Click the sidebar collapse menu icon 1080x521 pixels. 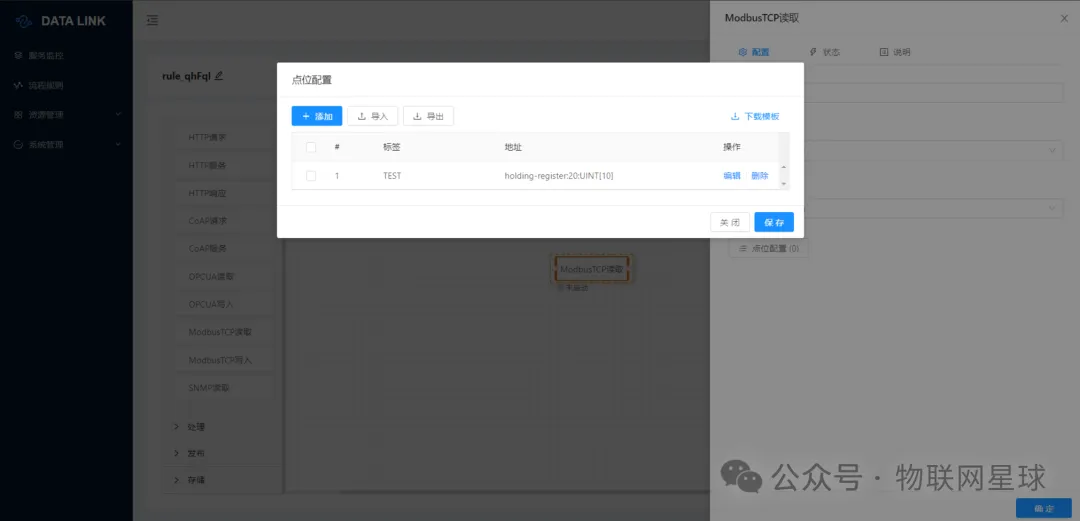(152, 20)
